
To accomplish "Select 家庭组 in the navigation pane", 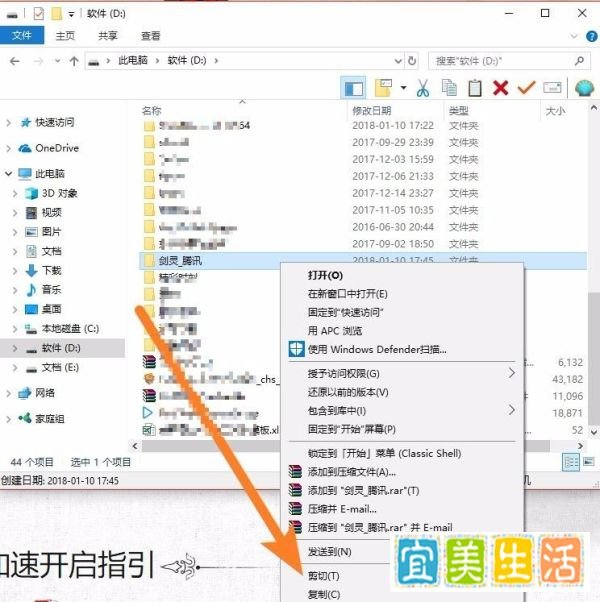I will [x=50, y=418].
